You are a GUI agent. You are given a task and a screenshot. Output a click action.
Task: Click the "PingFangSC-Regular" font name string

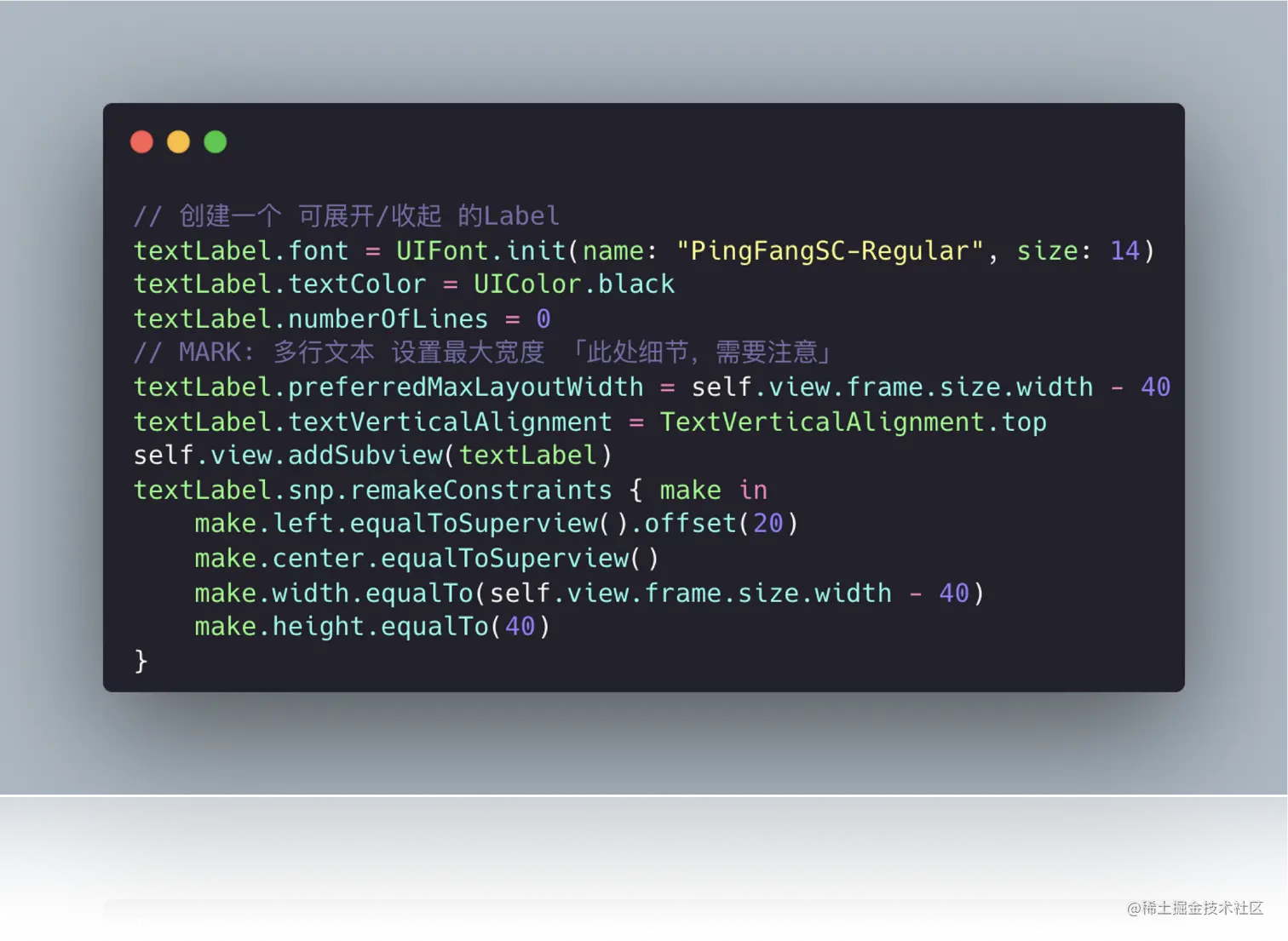click(830, 251)
